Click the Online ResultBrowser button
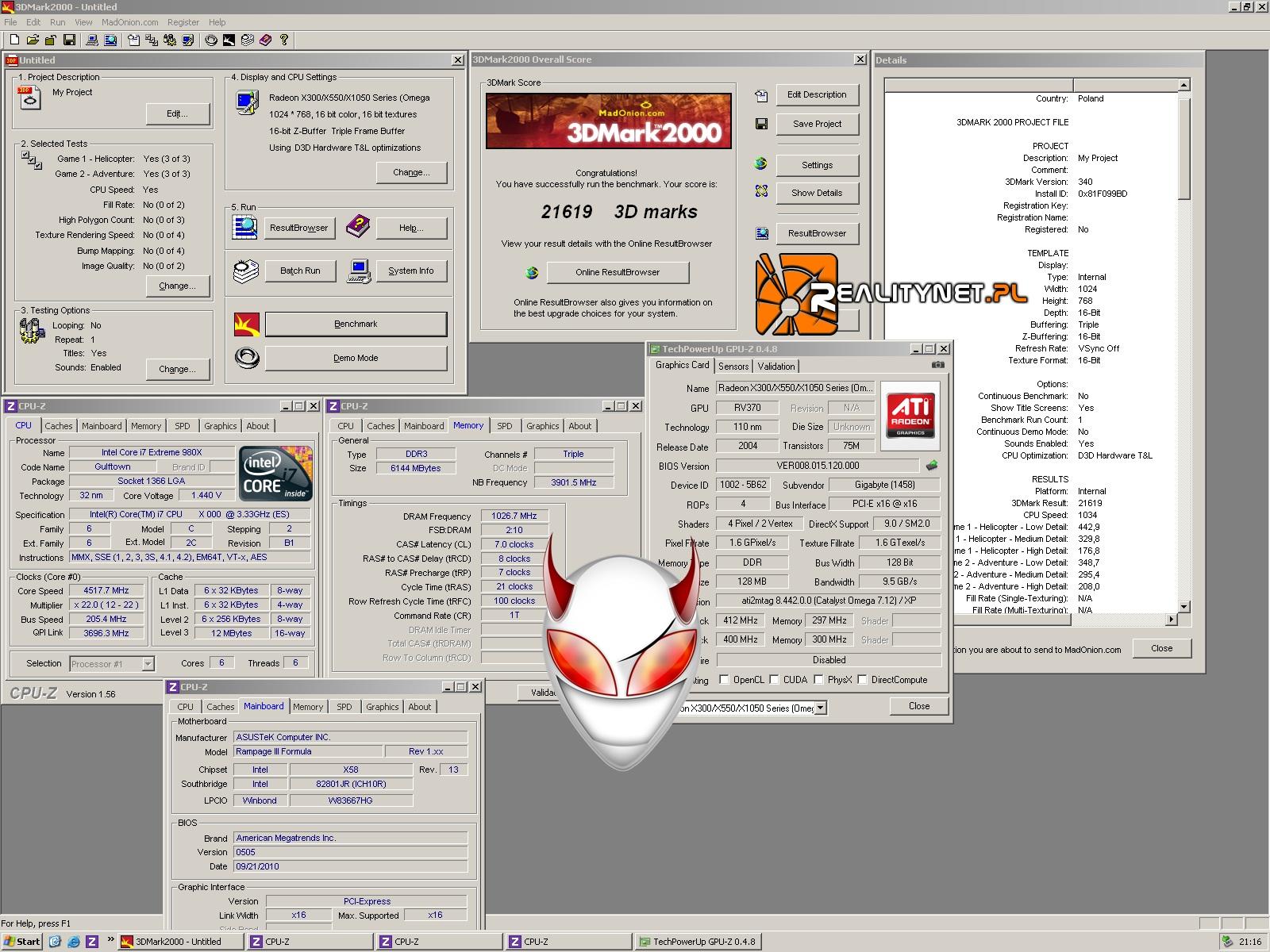This screenshot has width=1270, height=952. (x=618, y=272)
